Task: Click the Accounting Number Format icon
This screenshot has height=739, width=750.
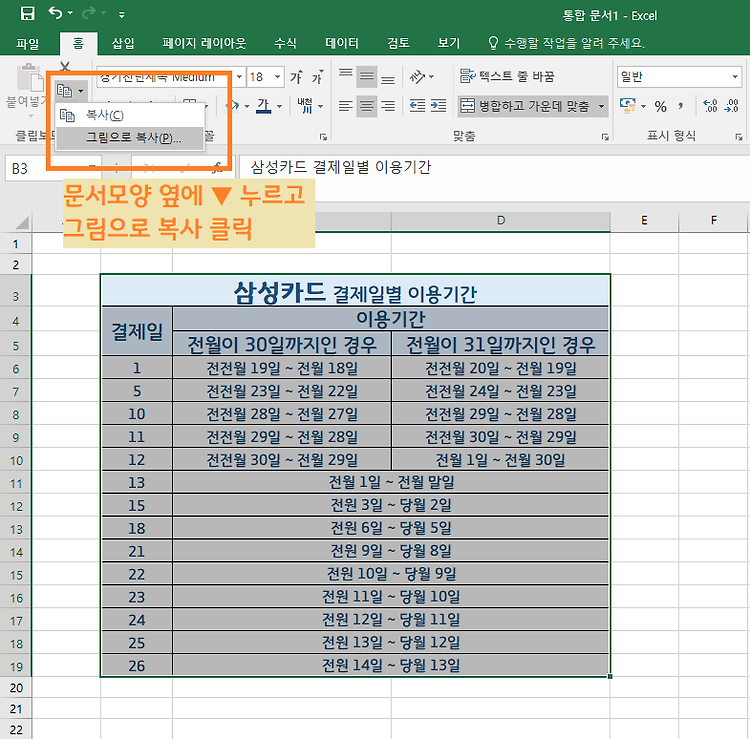Action: pyautogui.click(x=628, y=106)
